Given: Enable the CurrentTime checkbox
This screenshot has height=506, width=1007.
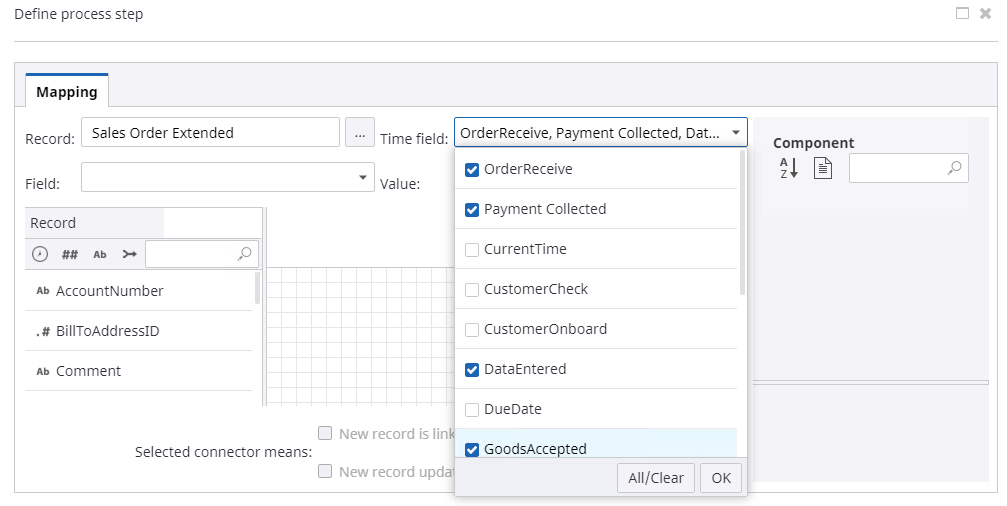Looking at the screenshot, I should tap(472, 250).
